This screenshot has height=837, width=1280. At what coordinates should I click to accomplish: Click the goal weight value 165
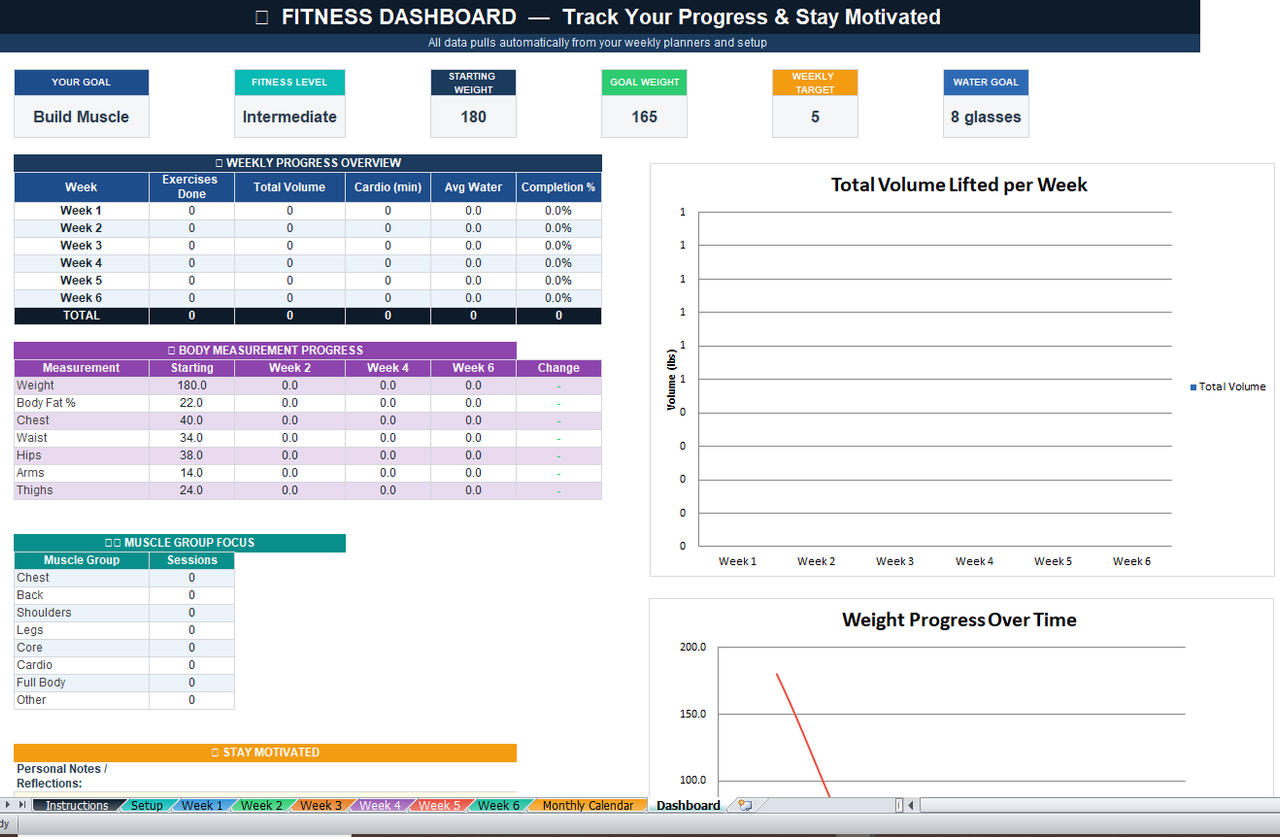tap(645, 116)
